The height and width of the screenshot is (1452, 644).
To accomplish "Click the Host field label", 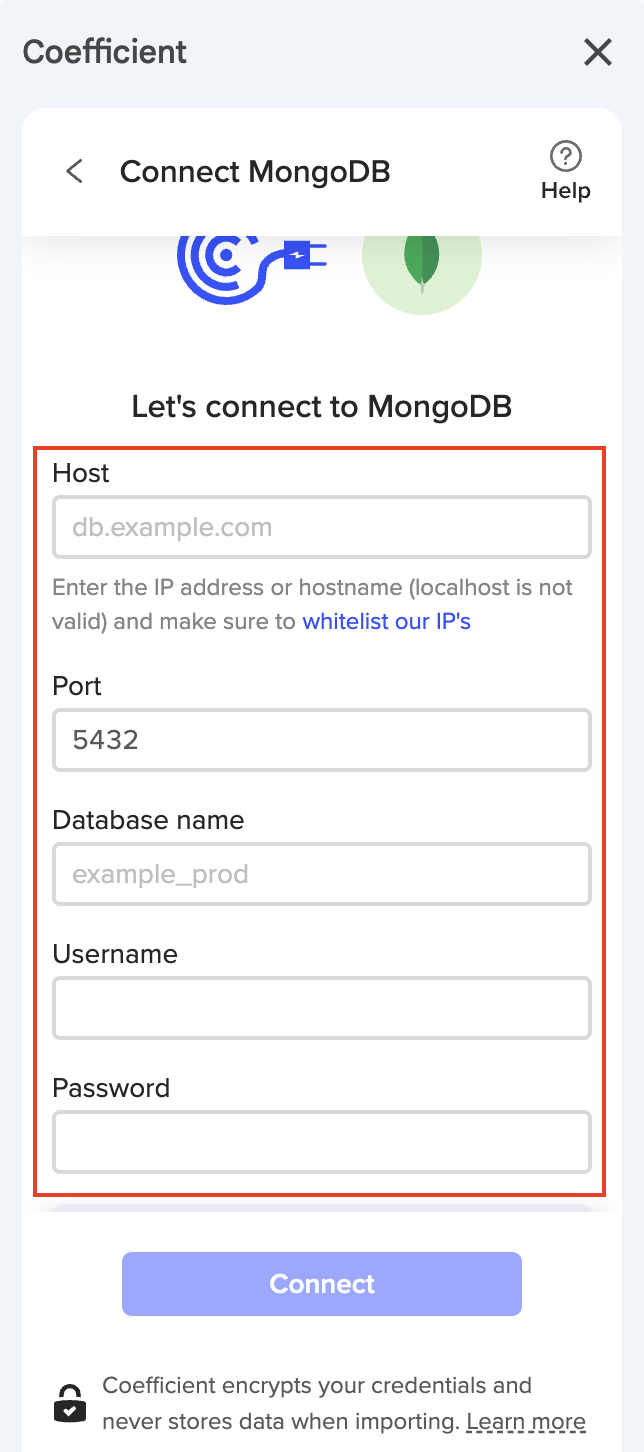I will (81, 473).
